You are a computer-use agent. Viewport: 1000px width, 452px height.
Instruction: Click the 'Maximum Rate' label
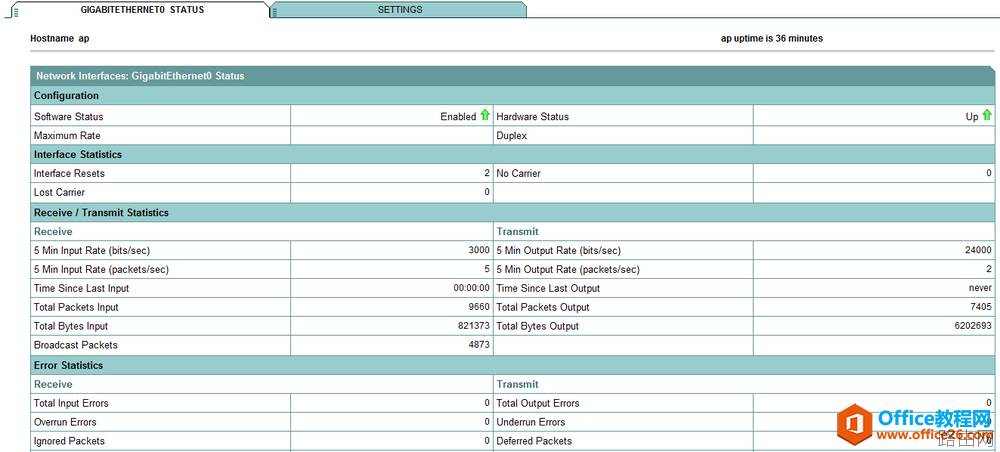tap(67, 136)
